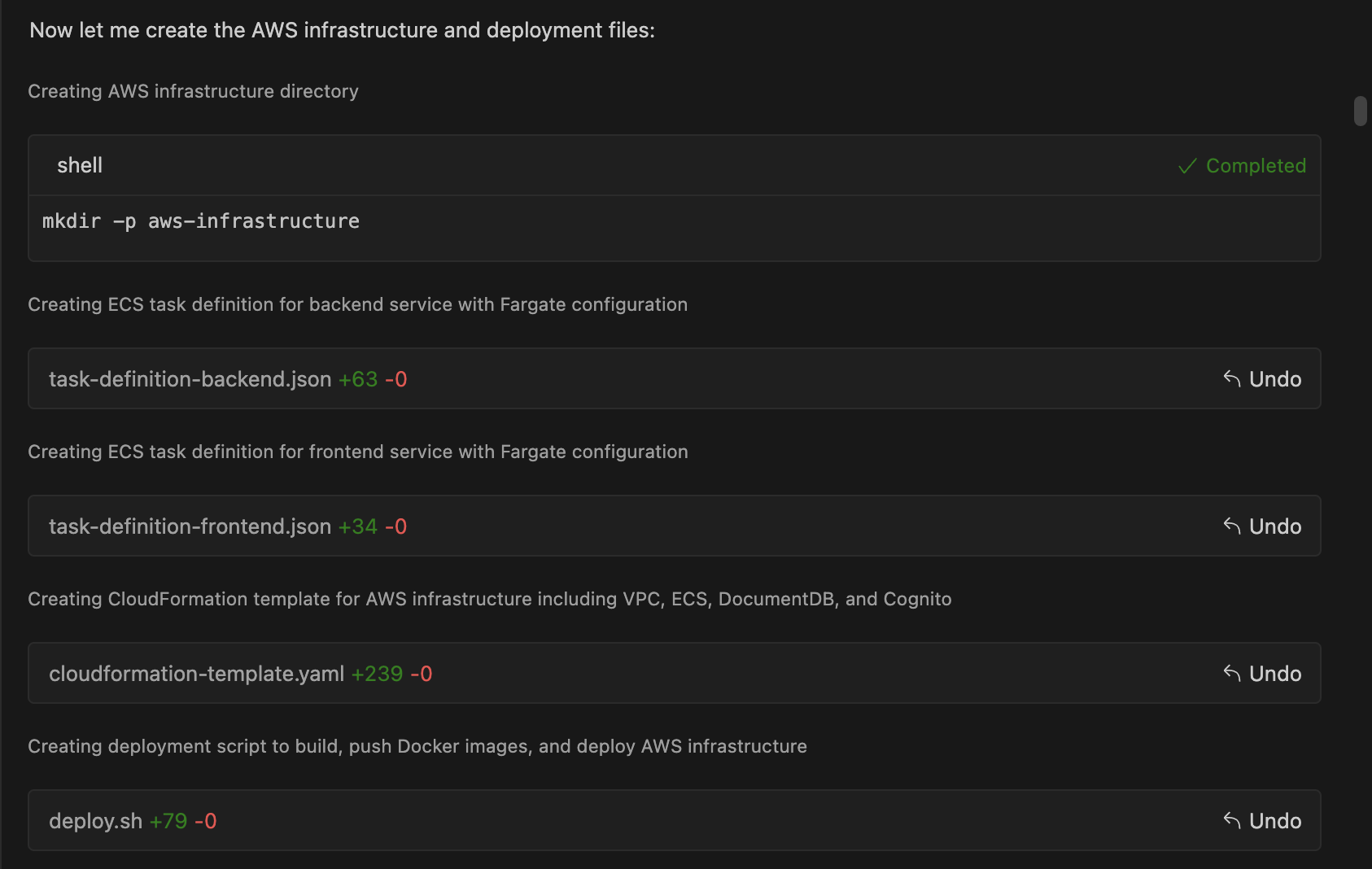This screenshot has width=1372, height=869.
Task: Click the CloudFormation template description text
Action: coord(489,599)
